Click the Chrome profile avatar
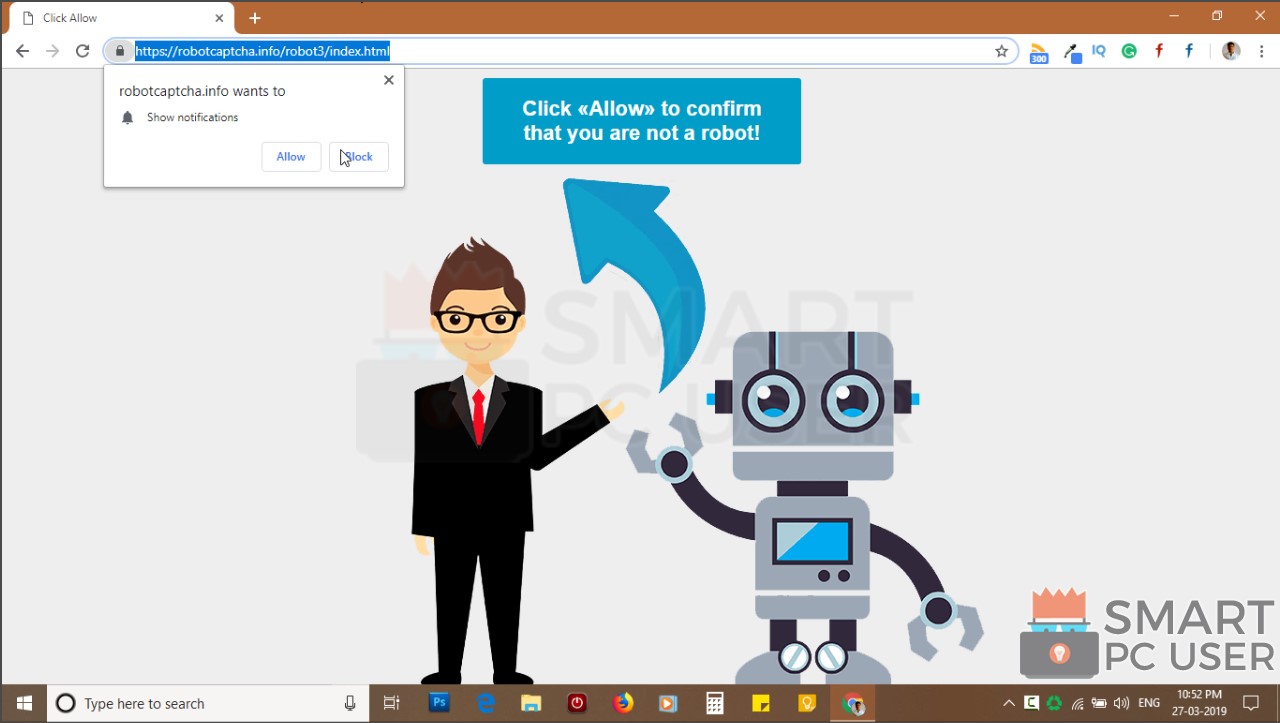The width and height of the screenshot is (1280, 723). click(x=1230, y=51)
